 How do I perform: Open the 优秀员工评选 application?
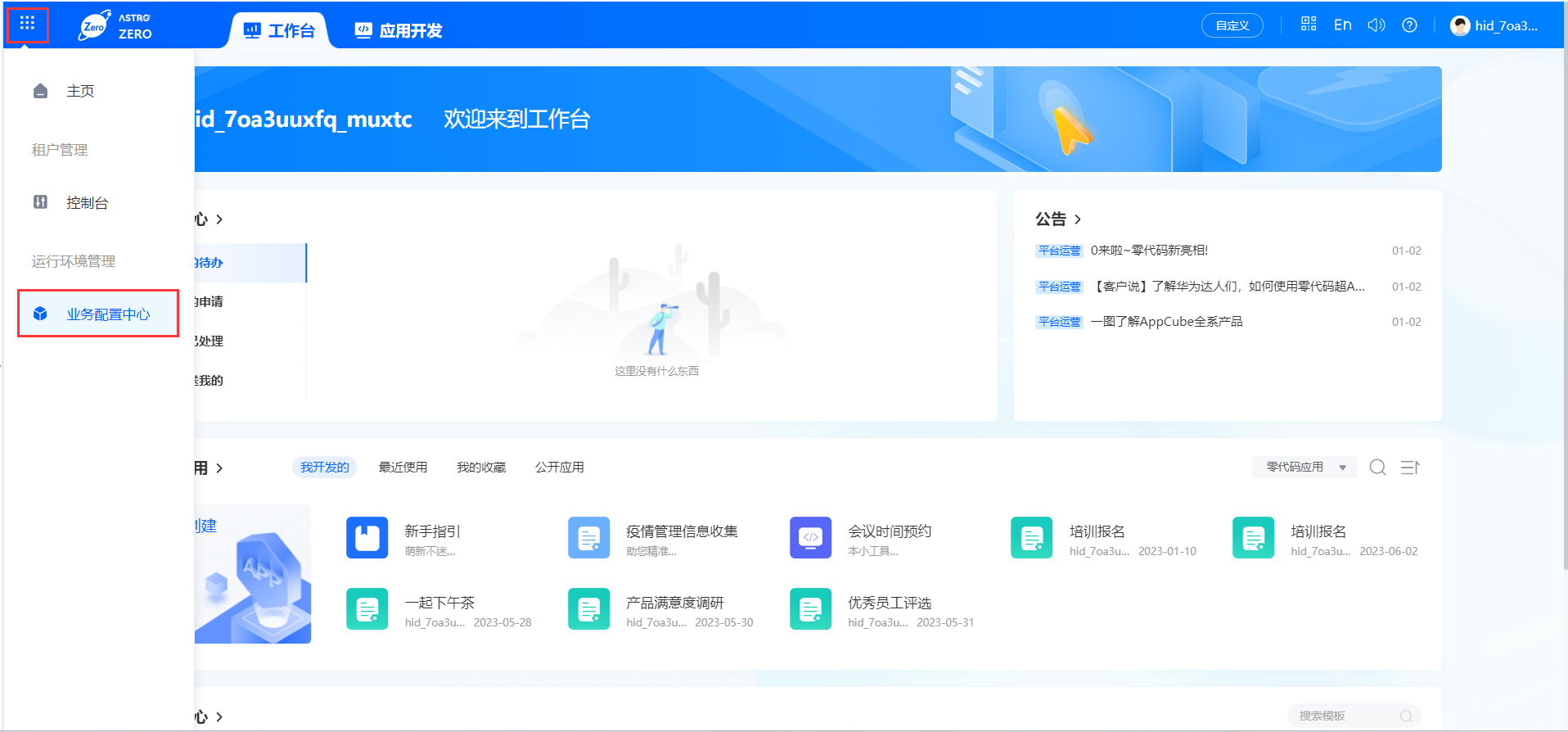(890, 603)
